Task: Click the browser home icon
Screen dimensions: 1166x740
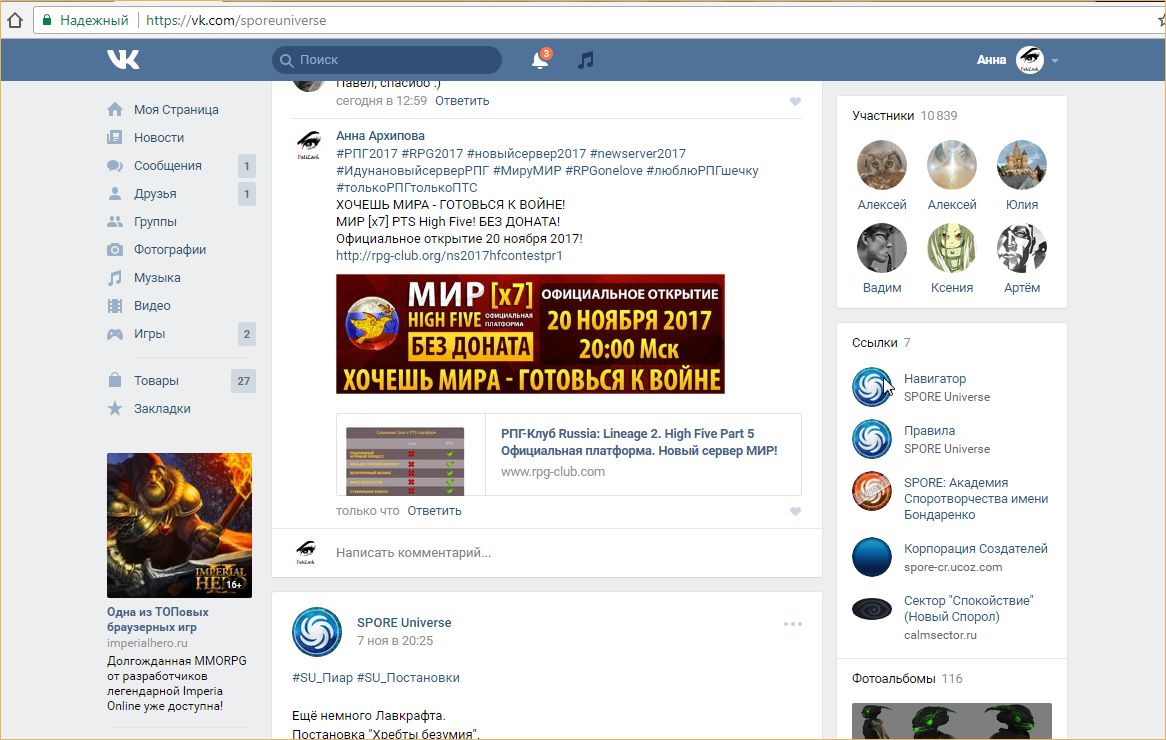Action: pos(15,20)
